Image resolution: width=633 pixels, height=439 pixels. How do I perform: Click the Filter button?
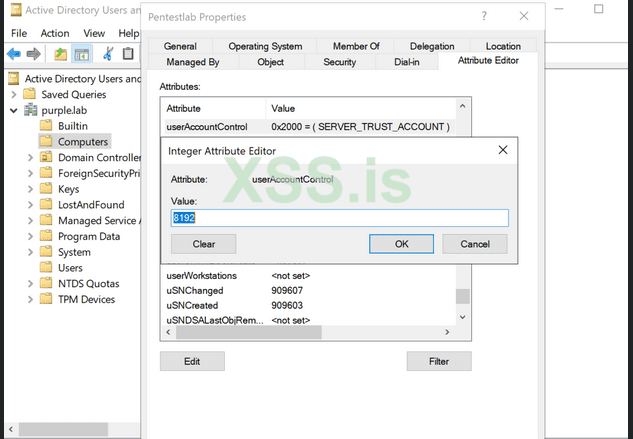[439, 361]
